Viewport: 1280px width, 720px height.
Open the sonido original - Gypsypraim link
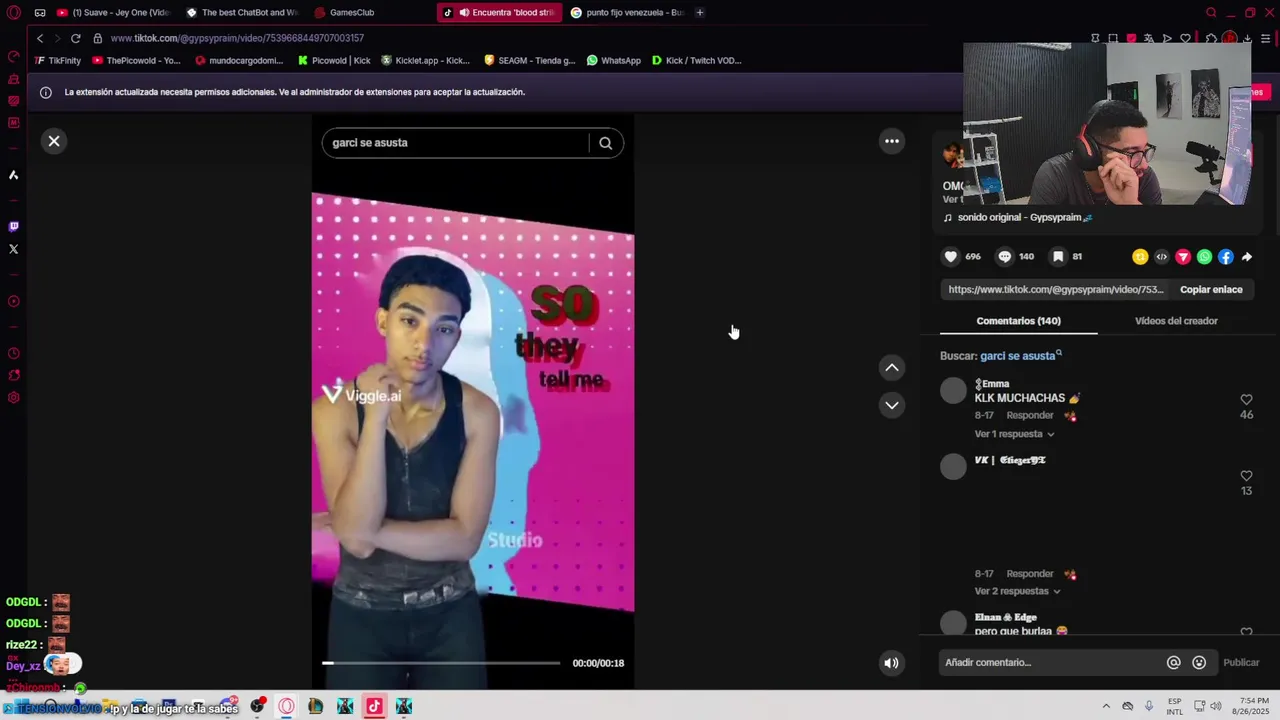(1025, 218)
